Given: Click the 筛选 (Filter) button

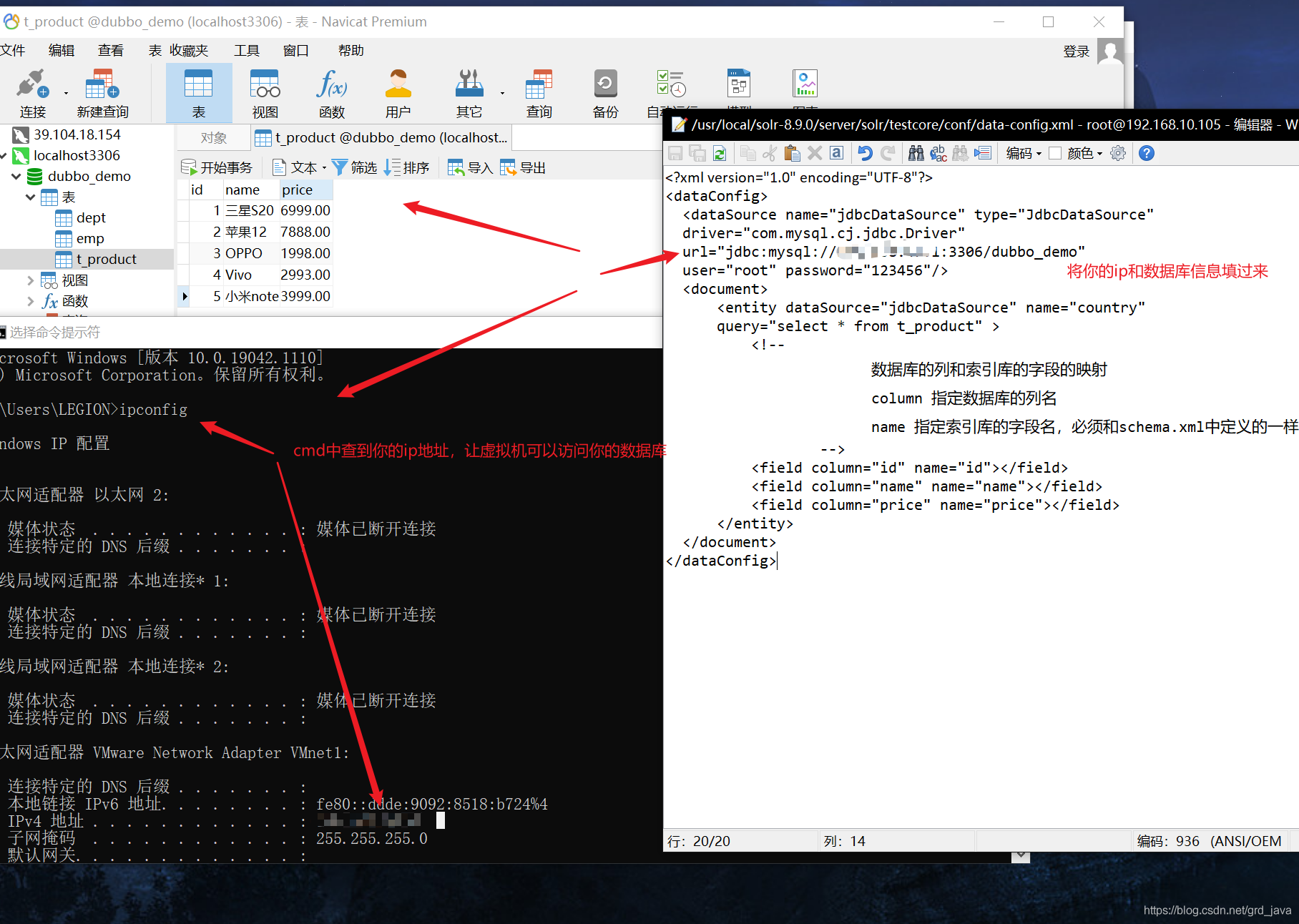Looking at the screenshot, I should (x=355, y=167).
